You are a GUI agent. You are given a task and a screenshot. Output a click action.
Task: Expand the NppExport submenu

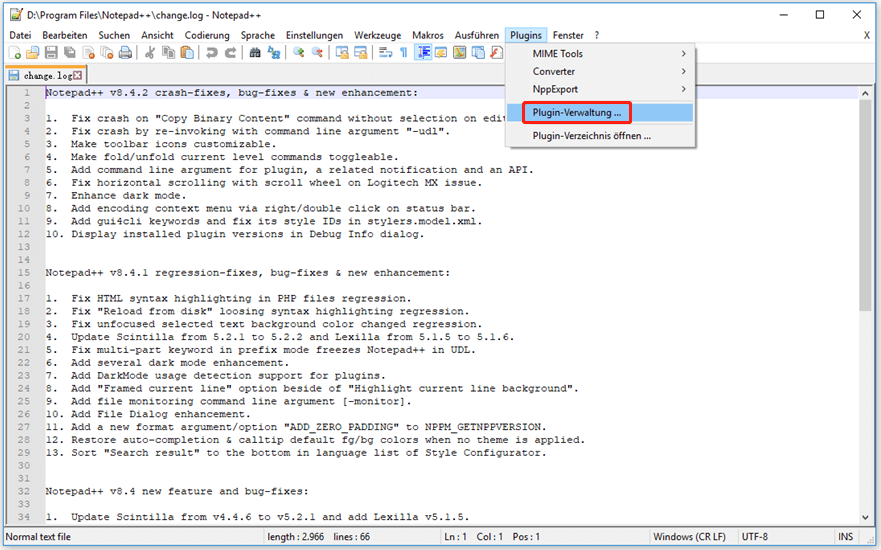[600, 89]
